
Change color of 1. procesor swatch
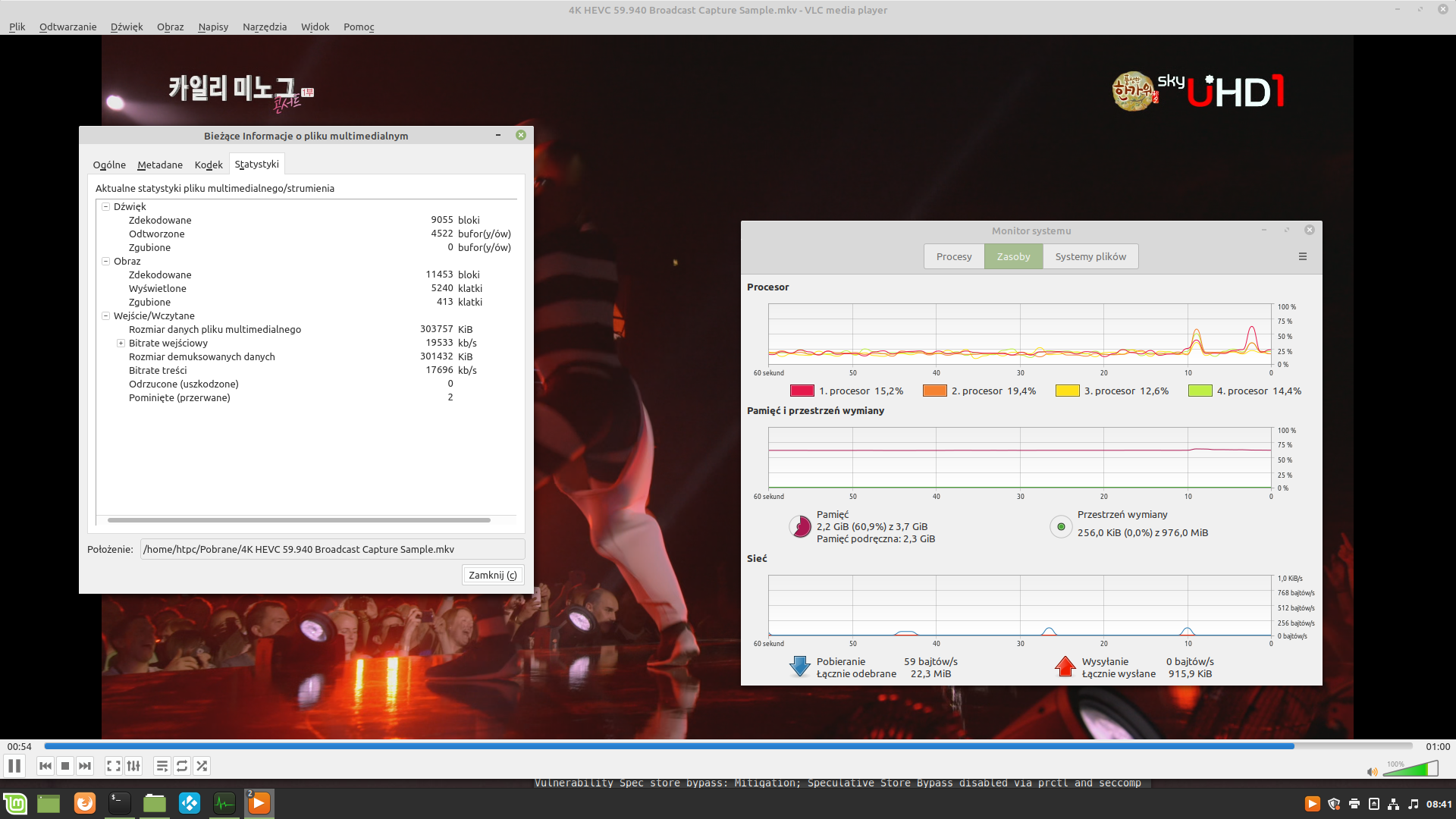[802, 391]
